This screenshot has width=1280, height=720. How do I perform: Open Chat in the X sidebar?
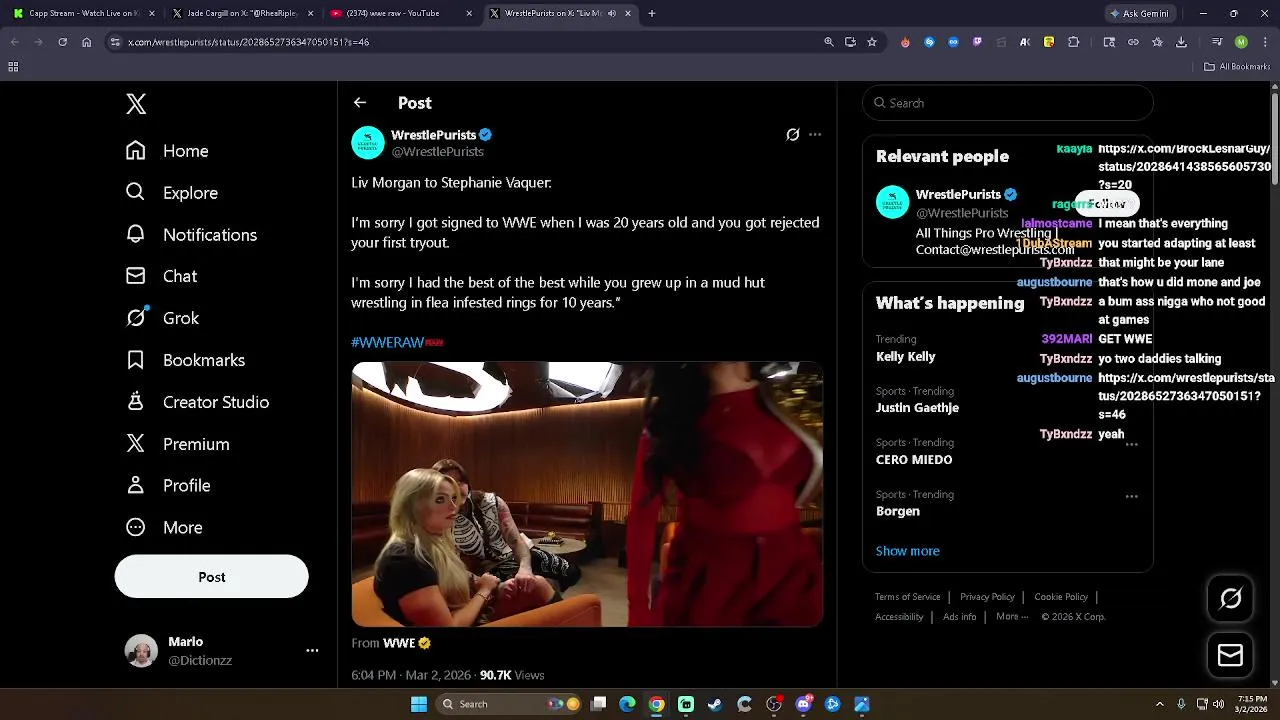pos(161,276)
